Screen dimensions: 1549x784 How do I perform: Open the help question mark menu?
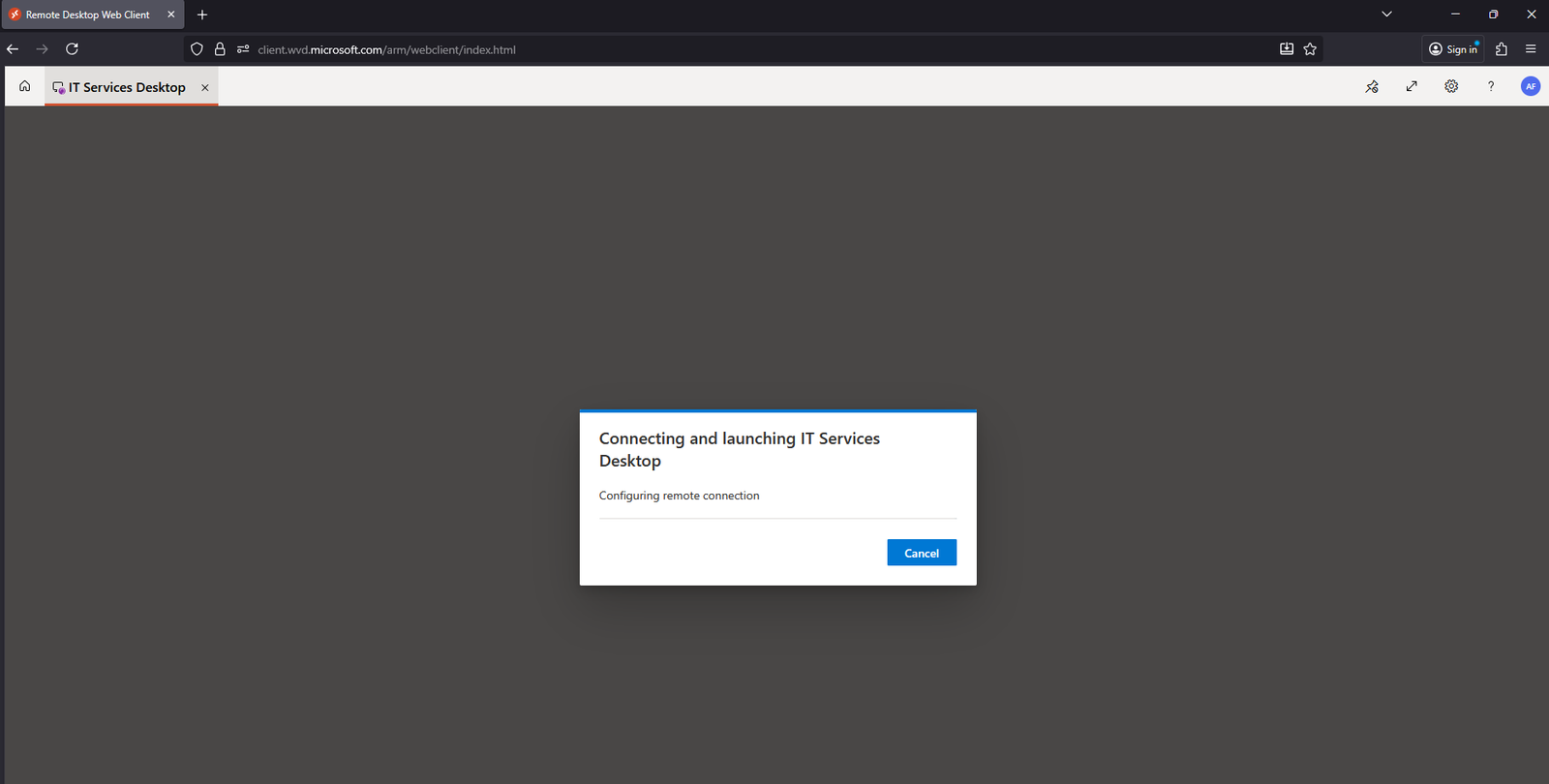[x=1491, y=86]
